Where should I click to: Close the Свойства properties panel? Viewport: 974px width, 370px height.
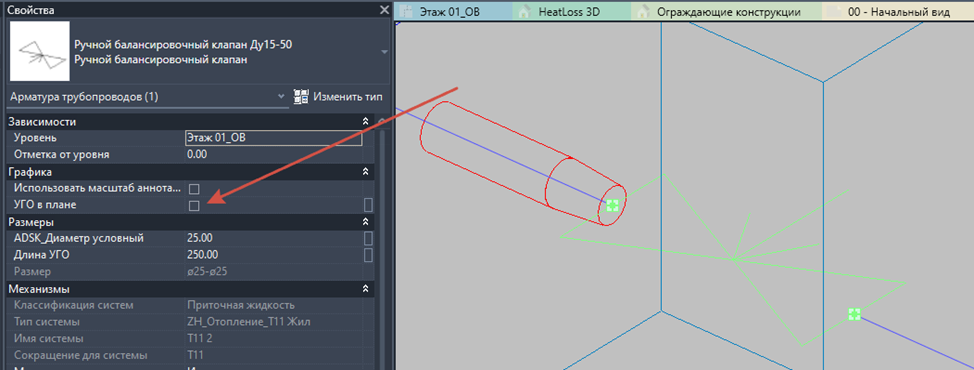tap(384, 10)
